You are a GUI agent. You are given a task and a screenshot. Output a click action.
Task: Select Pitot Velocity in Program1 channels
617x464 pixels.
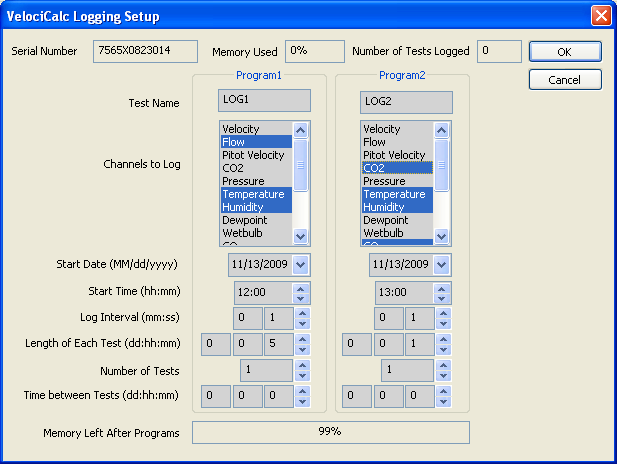tap(256, 155)
